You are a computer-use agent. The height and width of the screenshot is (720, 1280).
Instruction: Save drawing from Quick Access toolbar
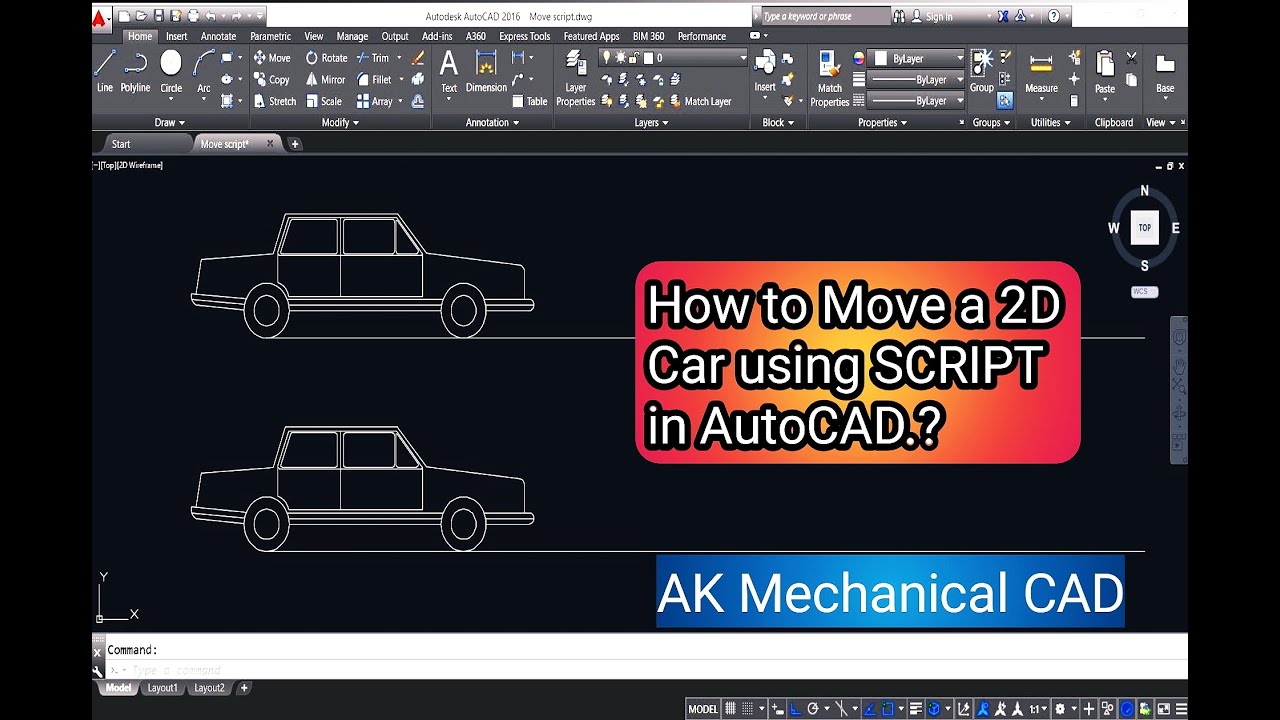tap(158, 16)
